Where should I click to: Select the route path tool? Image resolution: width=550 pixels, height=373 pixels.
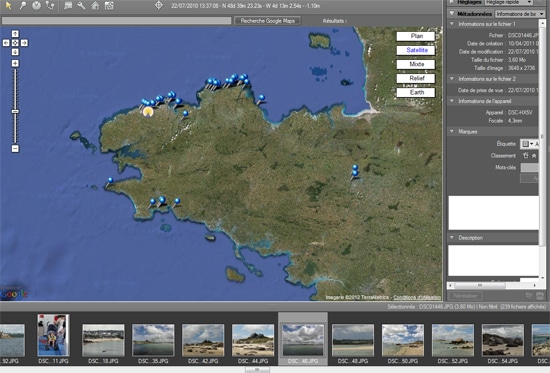[x=50, y=6]
